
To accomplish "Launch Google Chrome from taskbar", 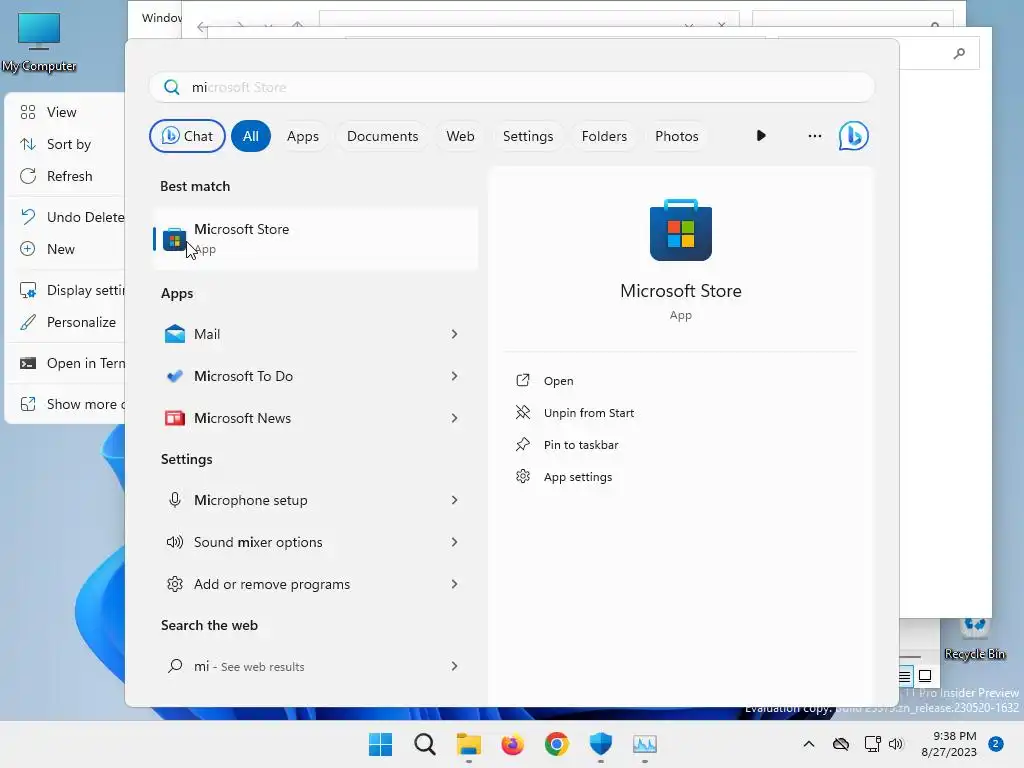I will [x=556, y=744].
